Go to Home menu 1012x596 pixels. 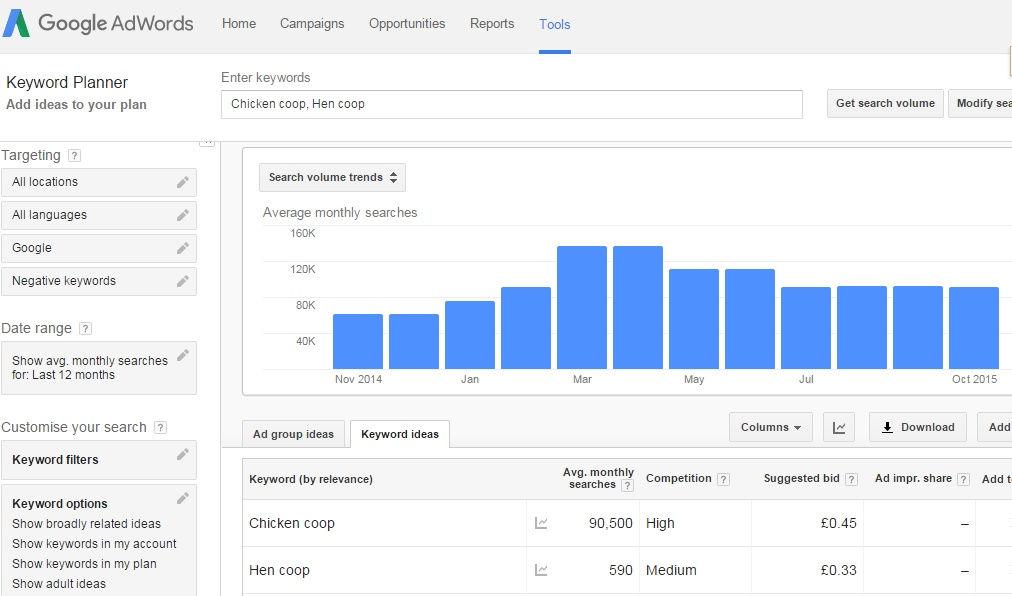point(239,24)
